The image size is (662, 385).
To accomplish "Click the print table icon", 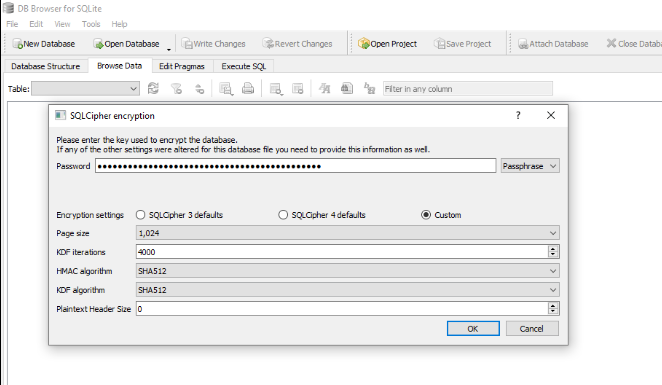I will pyautogui.click(x=248, y=89).
